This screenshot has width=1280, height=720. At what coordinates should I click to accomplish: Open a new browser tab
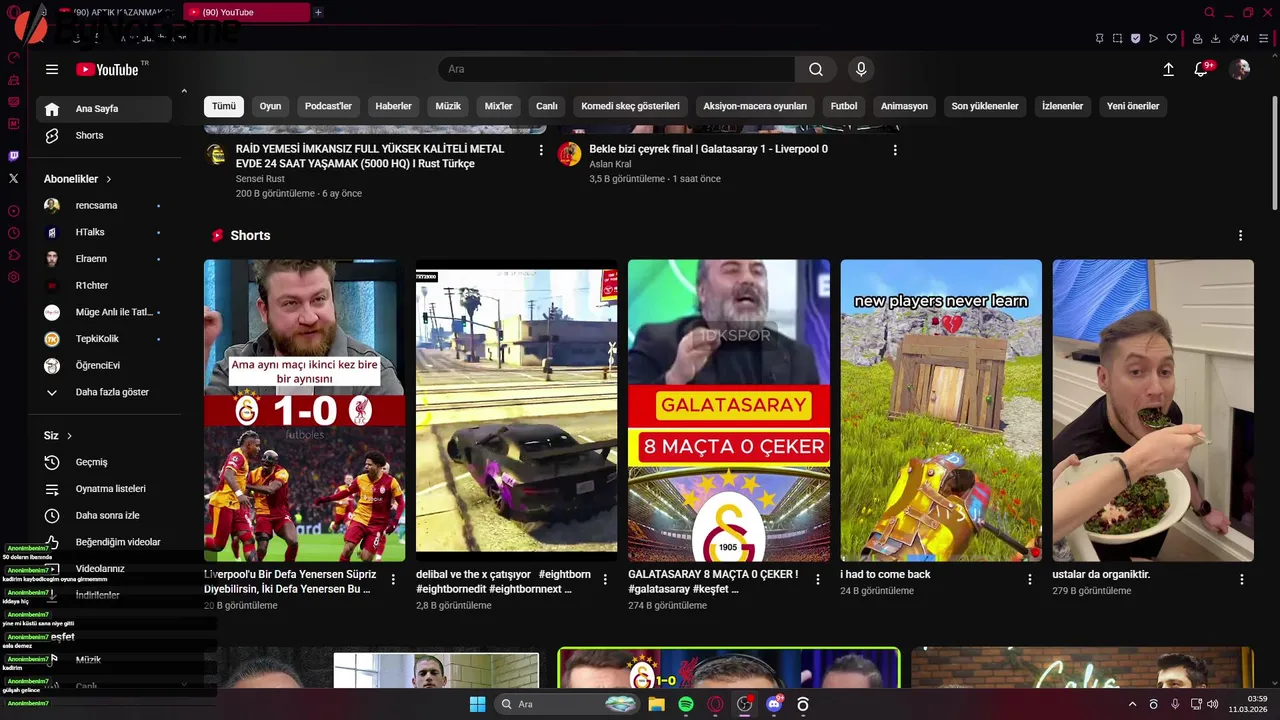[x=318, y=13]
